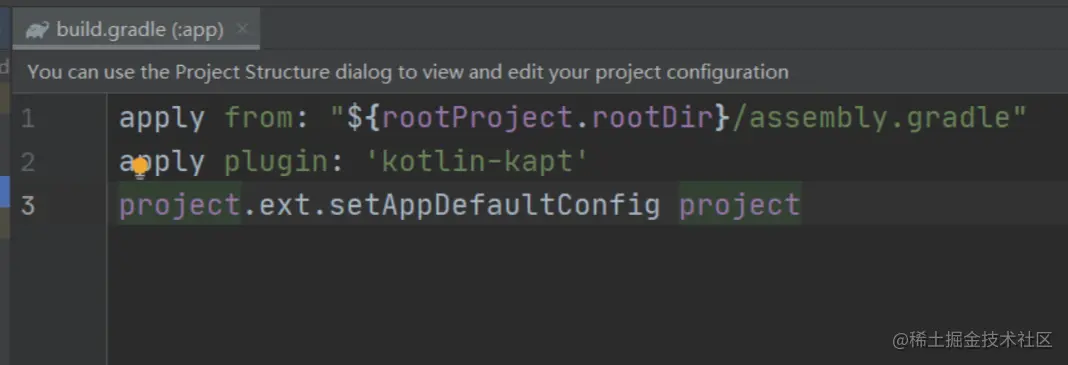Click the highlighted 'project' at start of line 3
The width and height of the screenshot is (1068, 365).
click(x=180, y=205)
